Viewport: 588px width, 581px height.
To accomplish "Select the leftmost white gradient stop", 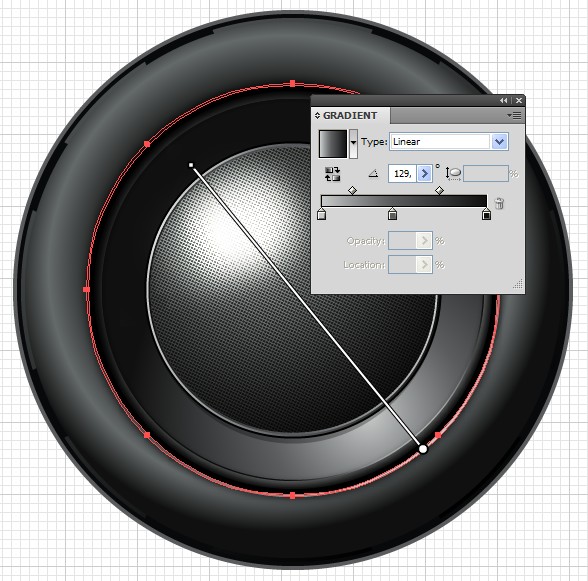I will [x=321, y=214].
